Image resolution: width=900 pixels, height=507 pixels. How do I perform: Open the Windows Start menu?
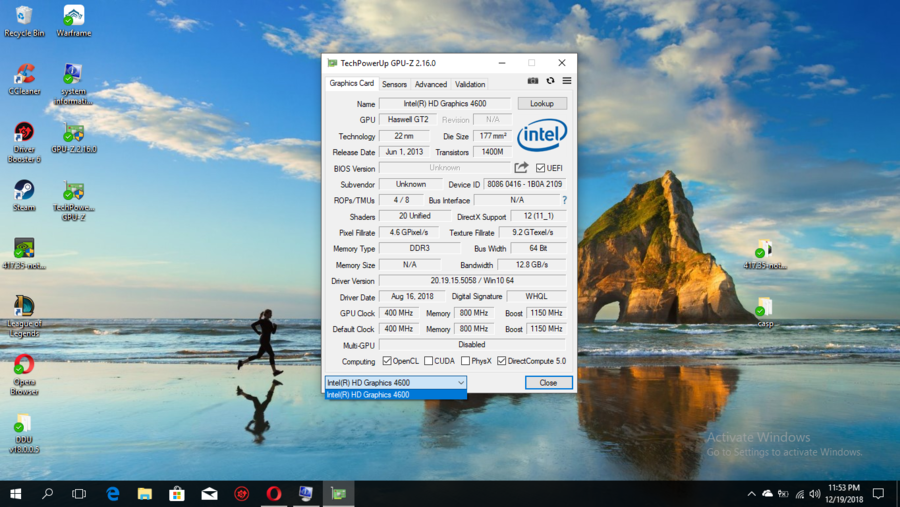click(15, 493)
